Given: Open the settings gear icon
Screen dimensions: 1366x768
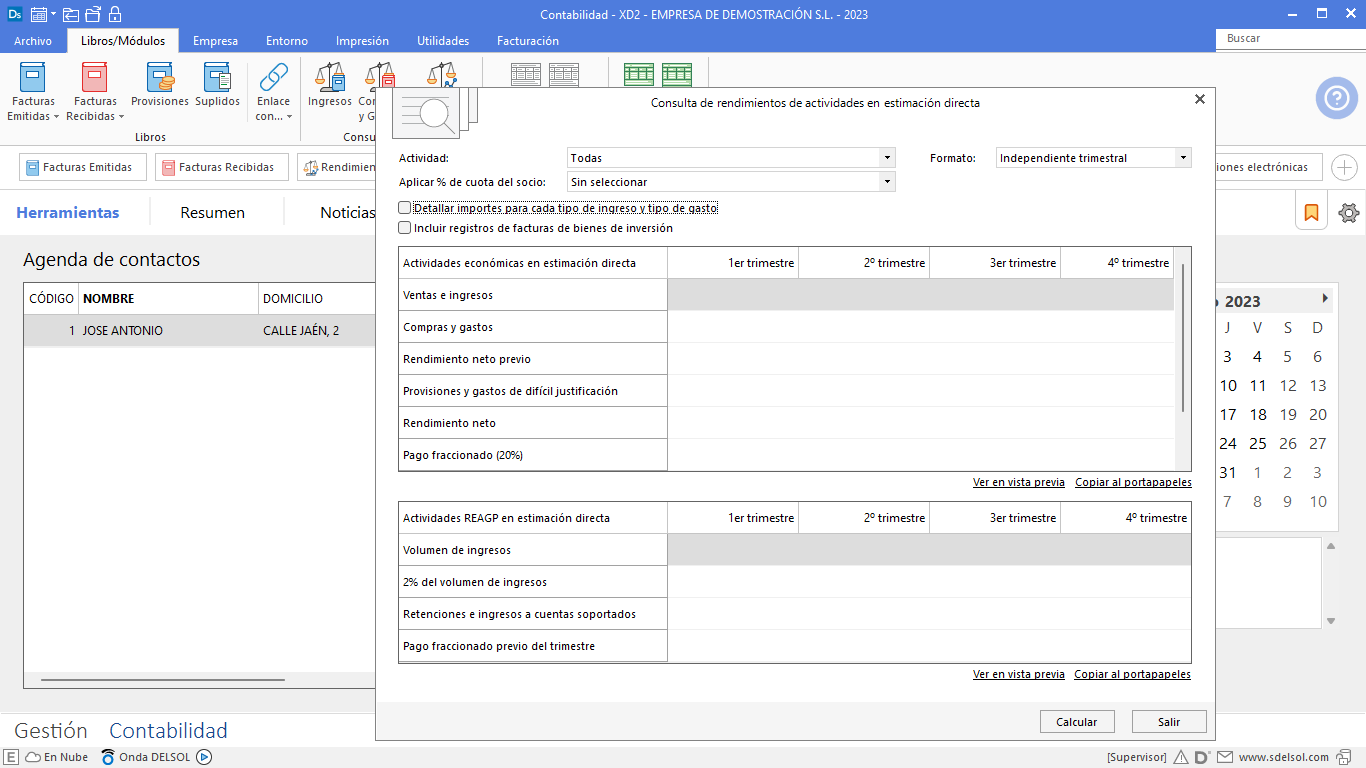Looking at the screenshot, I should (1349, 212).
